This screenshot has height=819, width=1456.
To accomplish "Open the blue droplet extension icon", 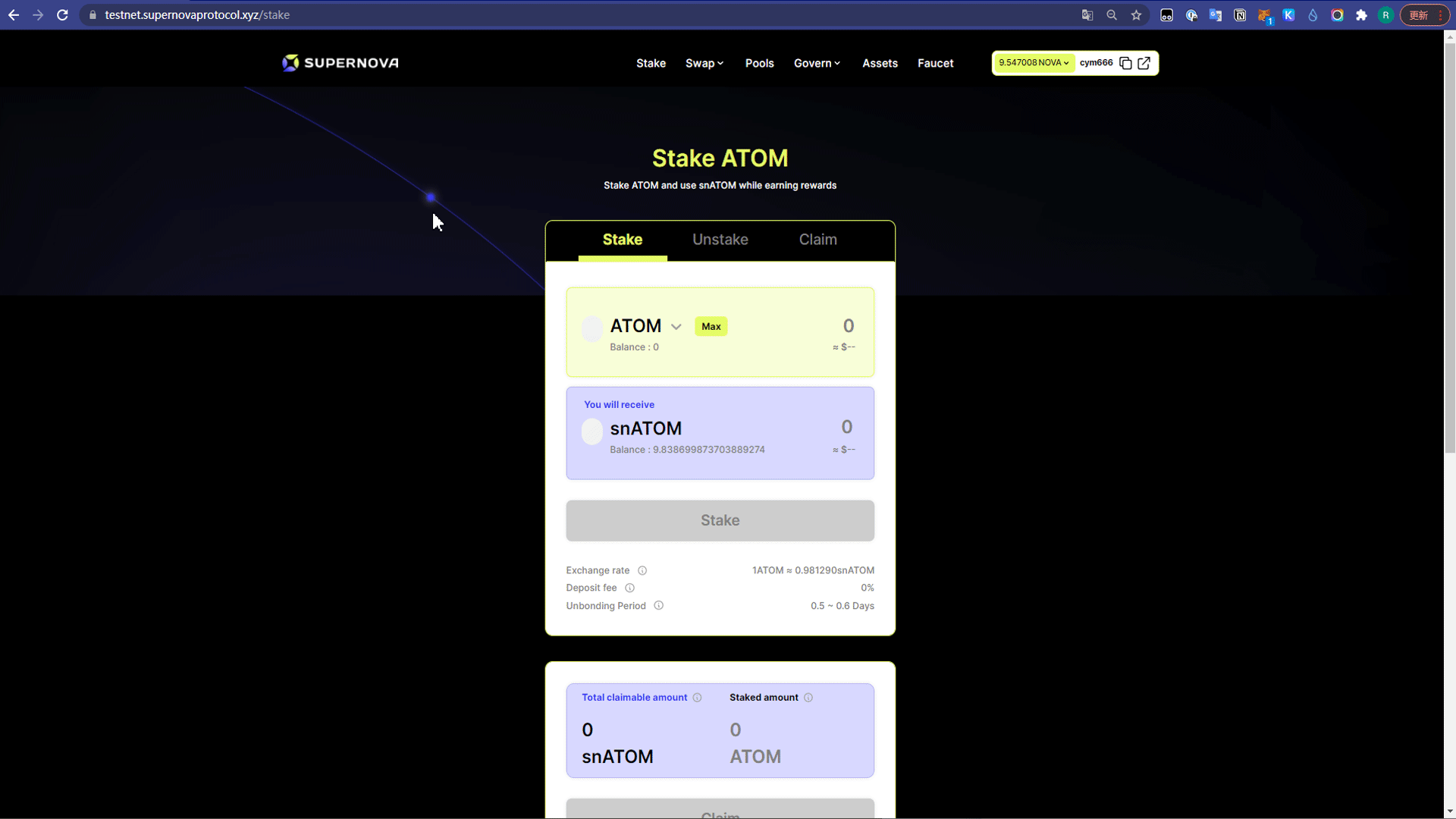I will (x=1313, y=15).
